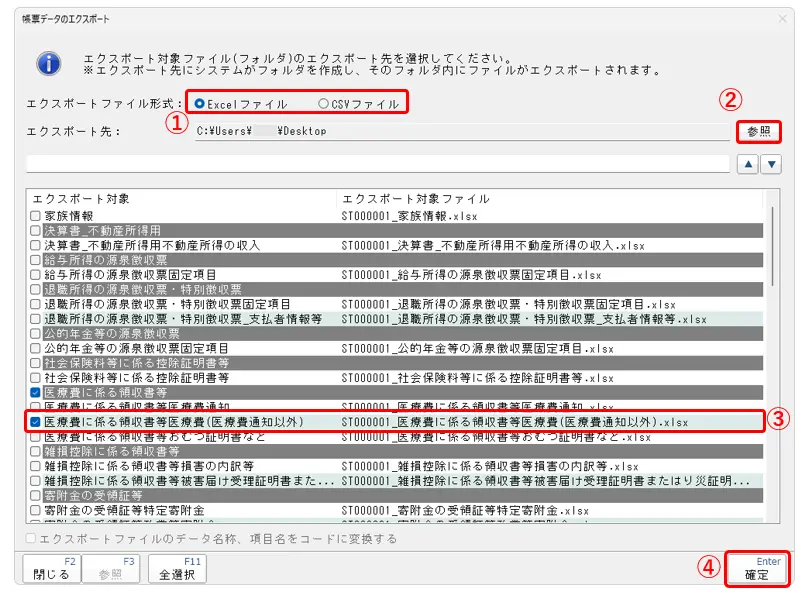Viewport: 809px width, 594px height.
Task: Click the list's vertical scrollbar
Action: [x=772, y=350]
